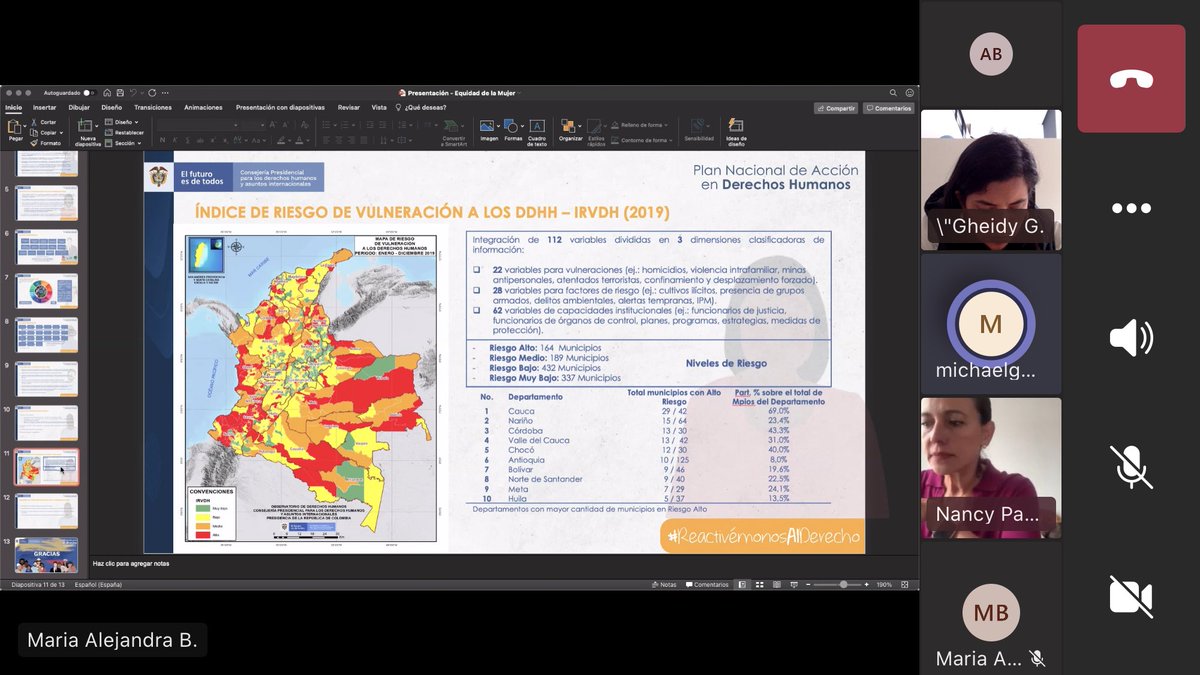This screenshot has width=1200, height=675.
Task: Toggle the Notas pane in status bar
Action: 664,584
